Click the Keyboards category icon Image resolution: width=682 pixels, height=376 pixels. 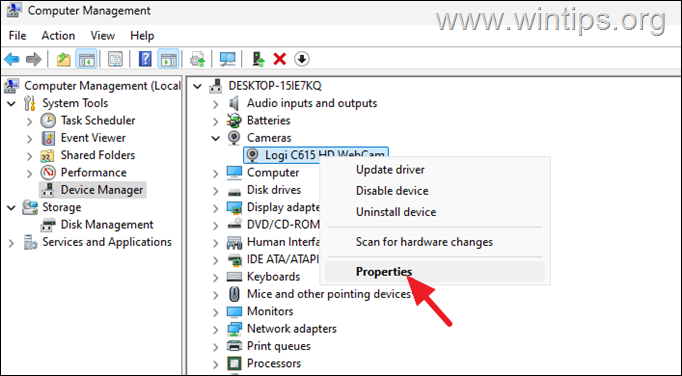tap(234, 277)
